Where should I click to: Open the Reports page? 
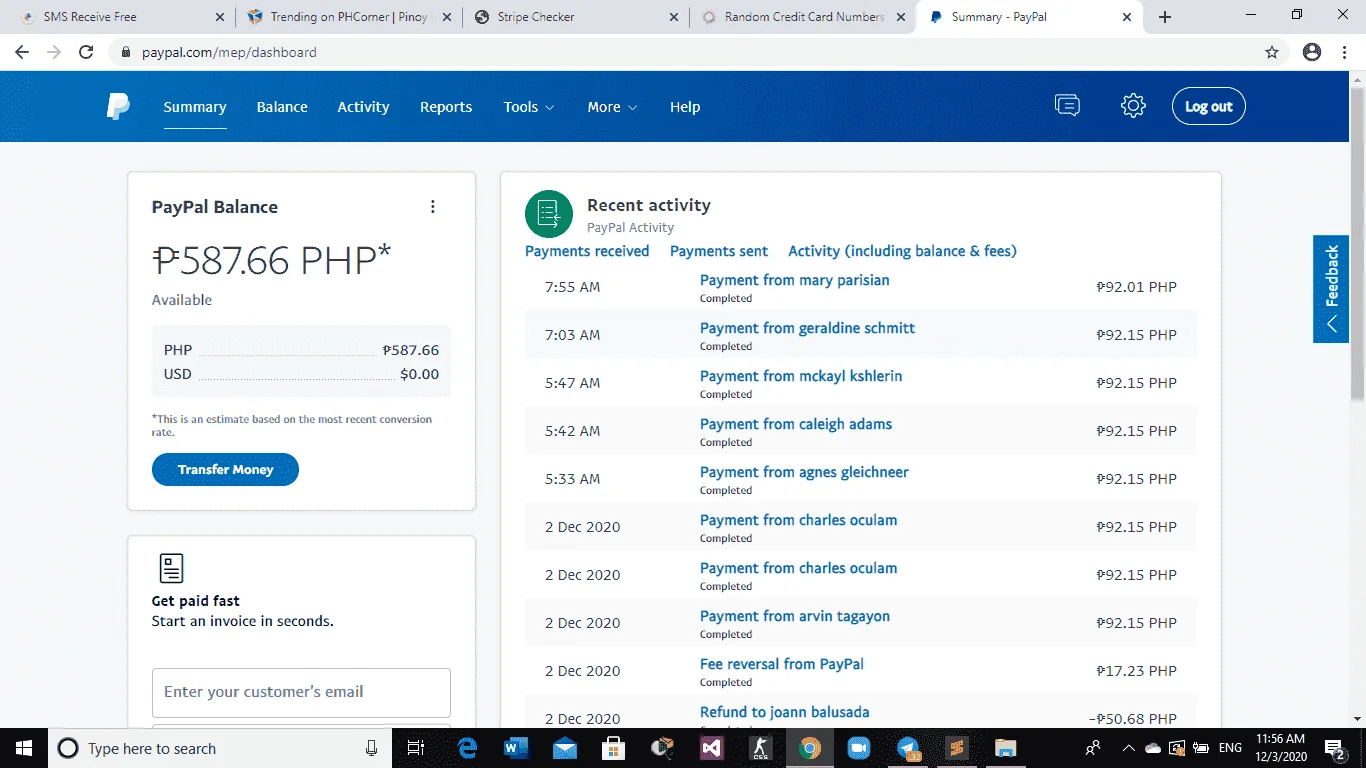click(446, 107)
